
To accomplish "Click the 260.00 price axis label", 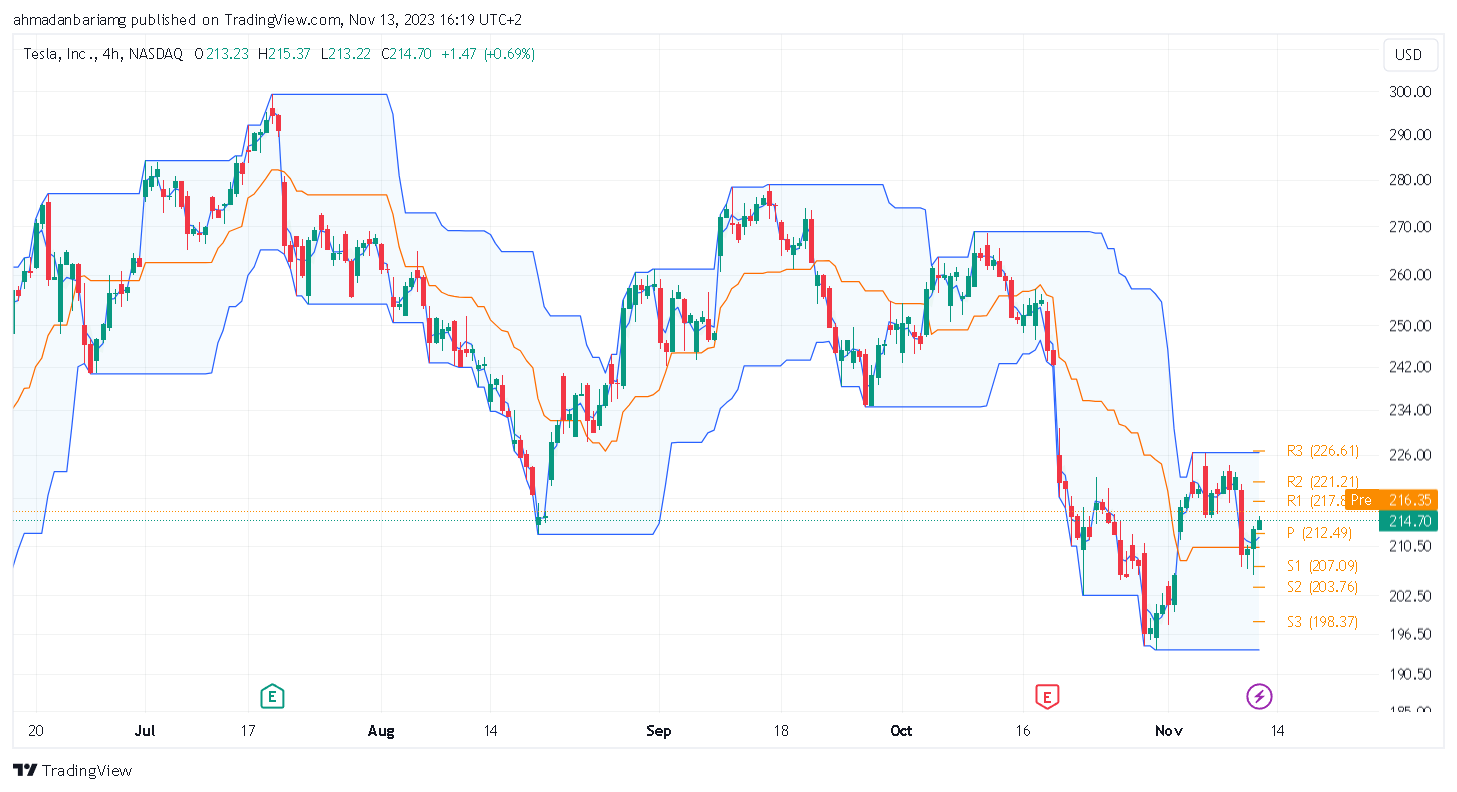I will (x=1410, y=275).
